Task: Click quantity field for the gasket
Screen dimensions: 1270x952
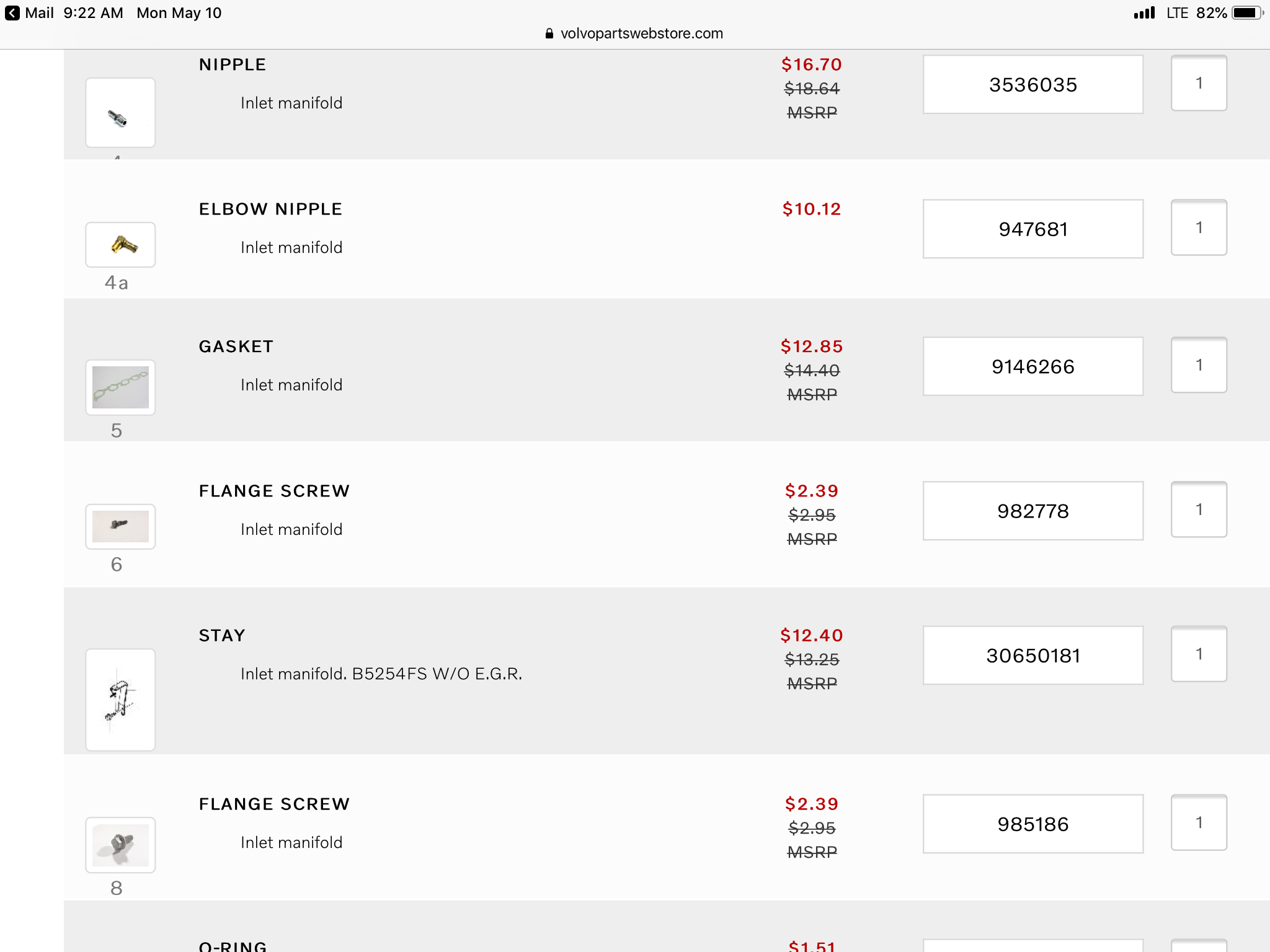Action: click(x=1198, y=365)
